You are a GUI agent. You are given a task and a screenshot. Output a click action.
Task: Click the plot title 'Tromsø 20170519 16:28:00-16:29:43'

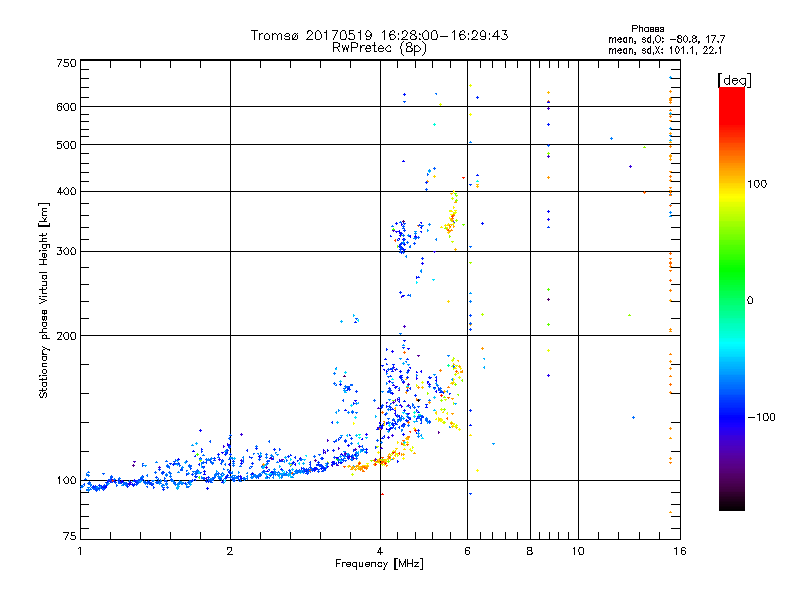coord(379,35)
